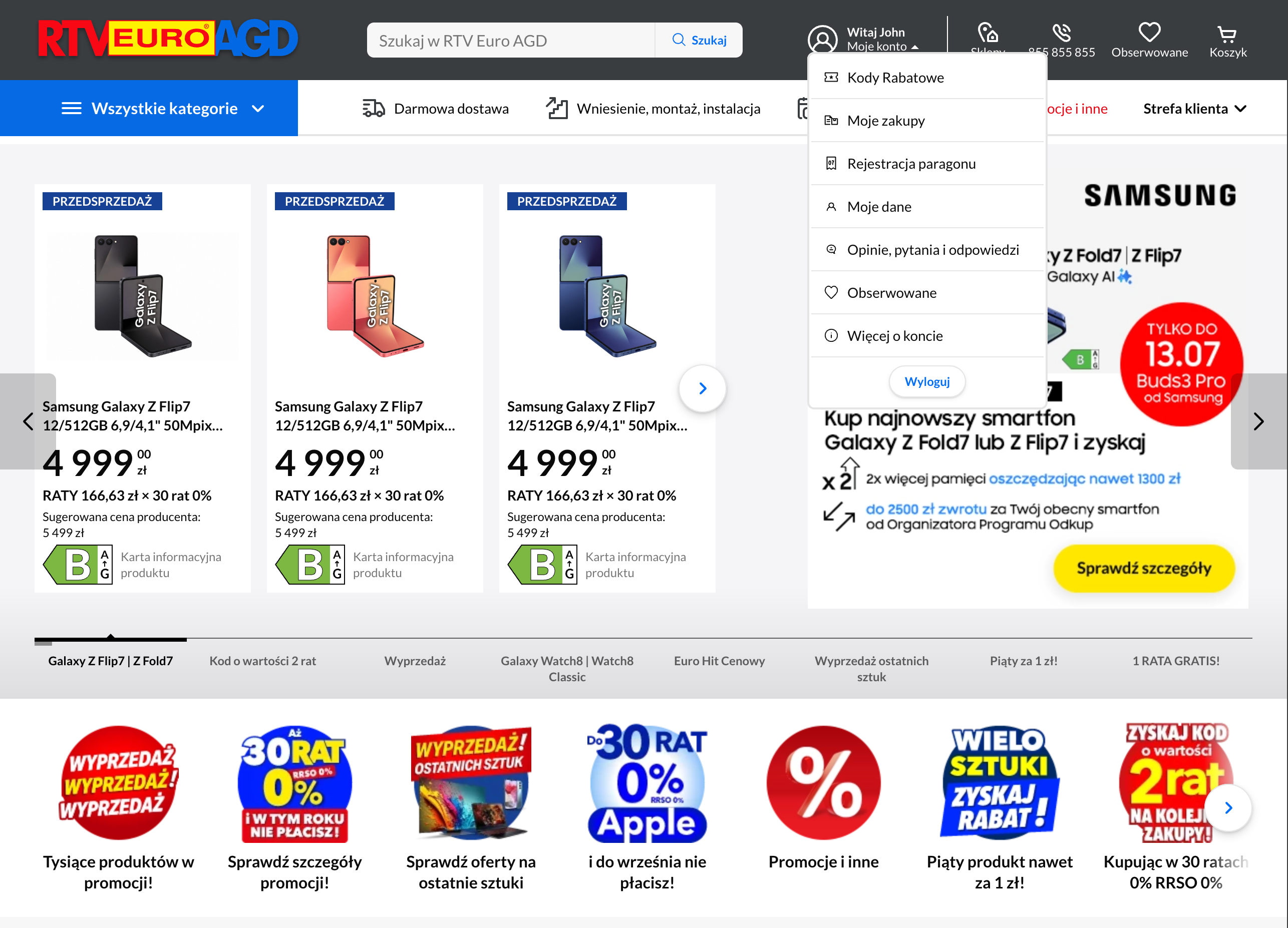1288x928 pixels.
Task: Click the Obserwowane heart icon in header
Action: point(1149,33)
